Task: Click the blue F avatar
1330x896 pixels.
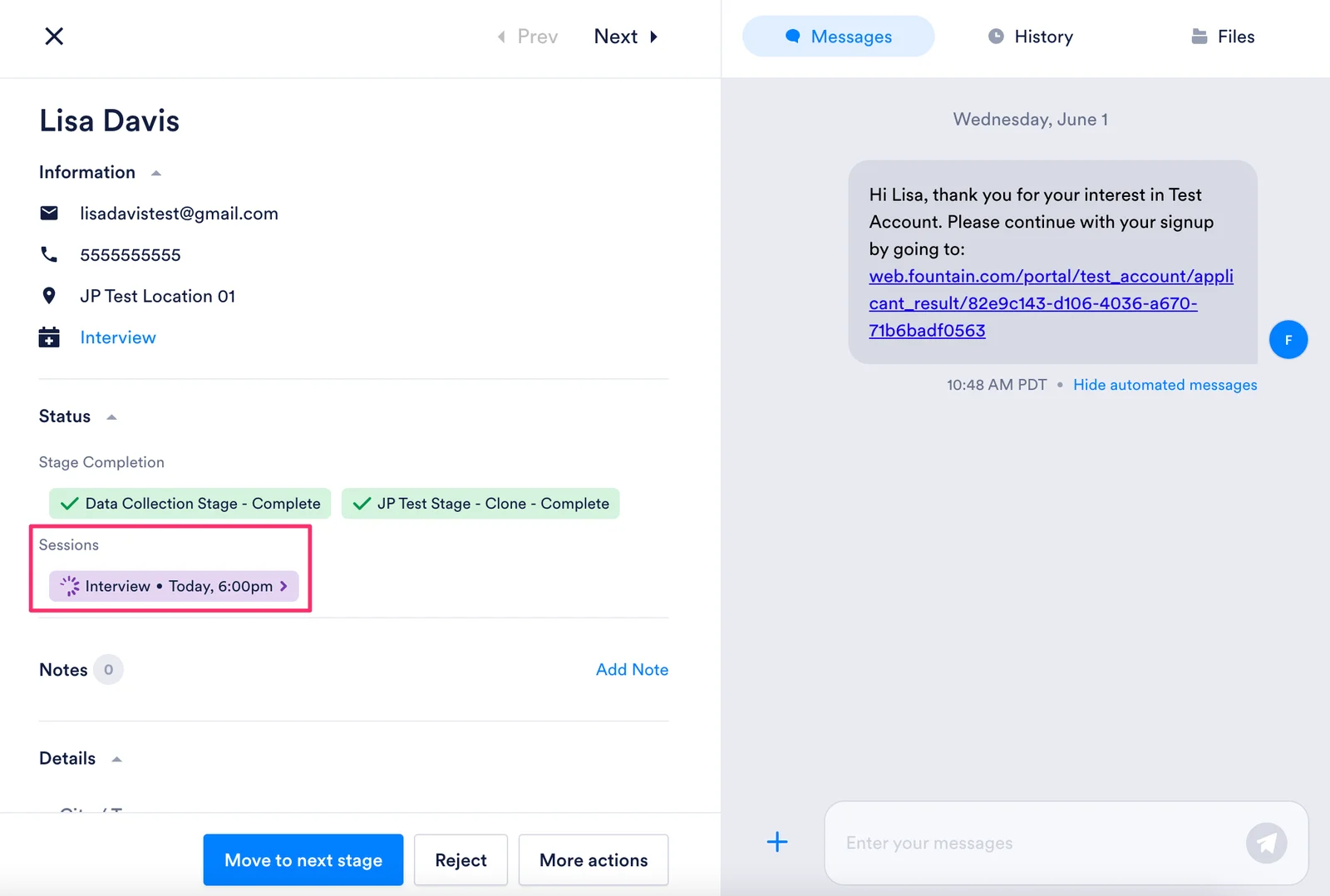Action: click(x=1288, y=340)
